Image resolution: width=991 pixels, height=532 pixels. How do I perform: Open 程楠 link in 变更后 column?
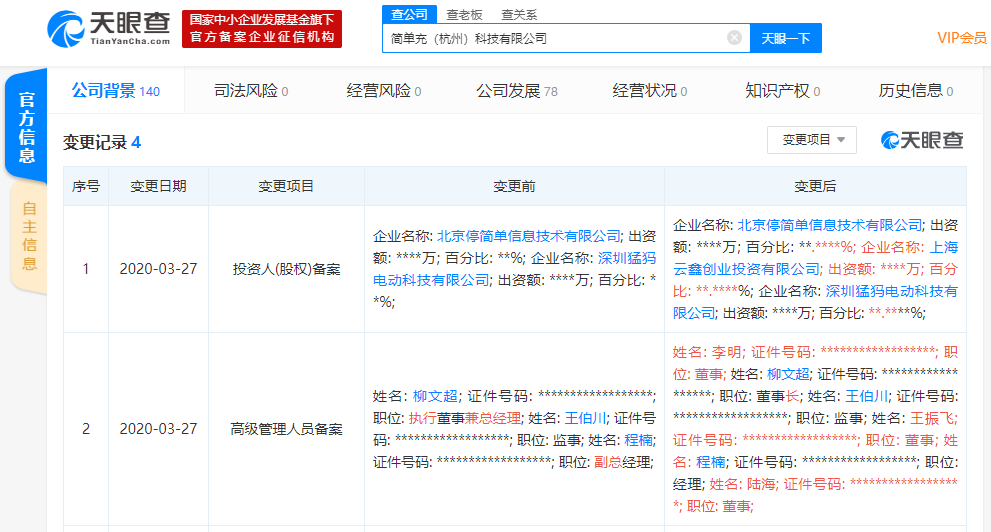click(x=710, y=462)
